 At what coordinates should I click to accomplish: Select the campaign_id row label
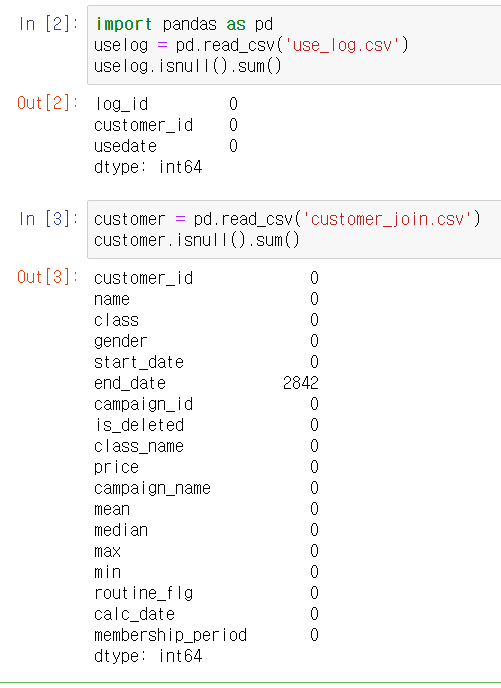click(143, 405)
